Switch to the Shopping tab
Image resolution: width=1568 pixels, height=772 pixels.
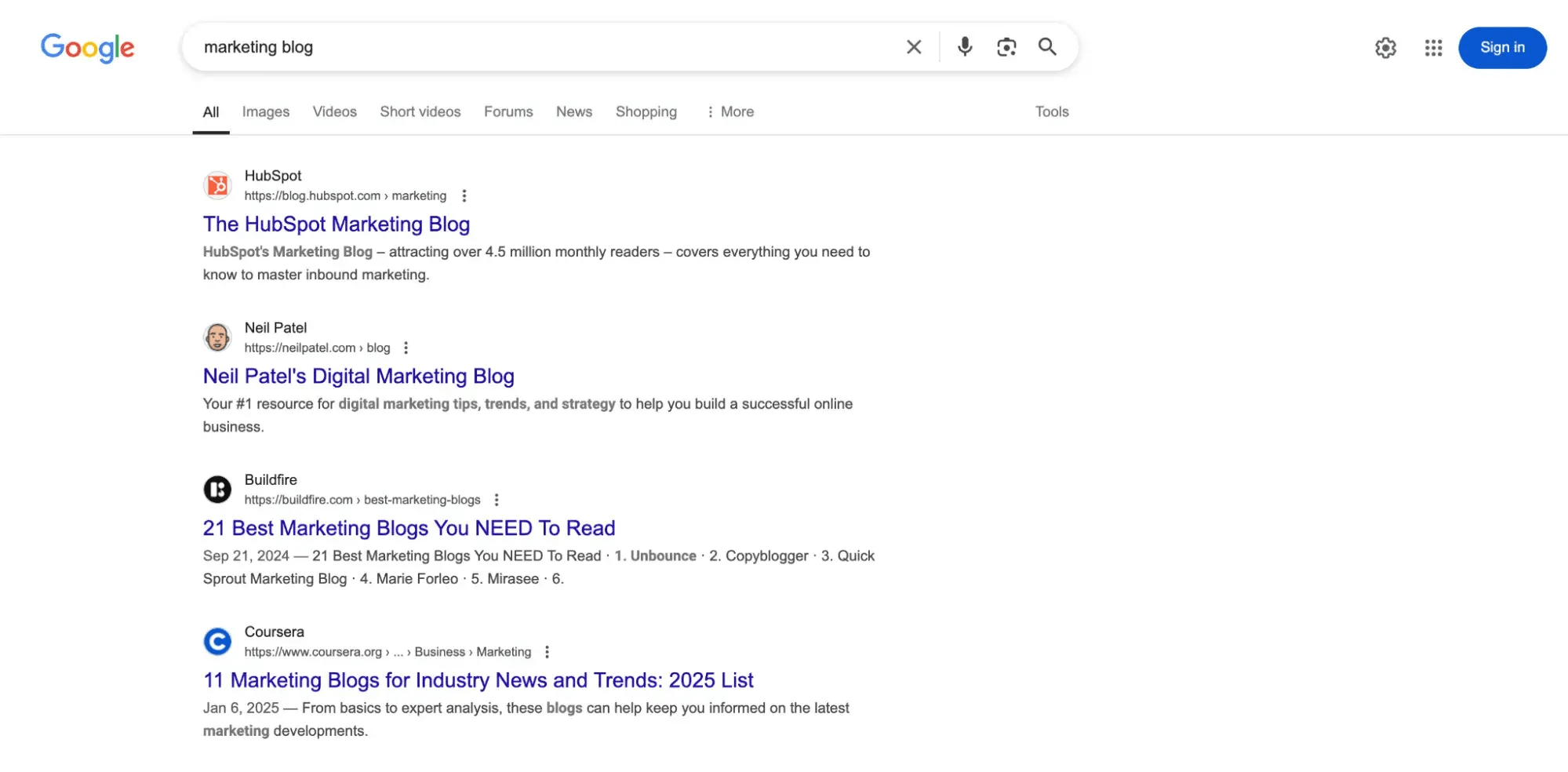pyautogui.click(x=646, y=111)
